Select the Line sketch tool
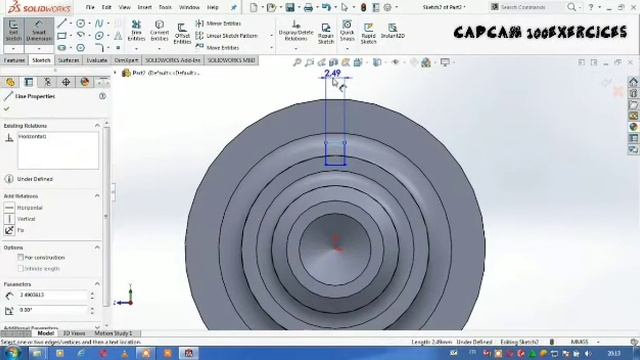The image size is (640, 360). point(62,23)
